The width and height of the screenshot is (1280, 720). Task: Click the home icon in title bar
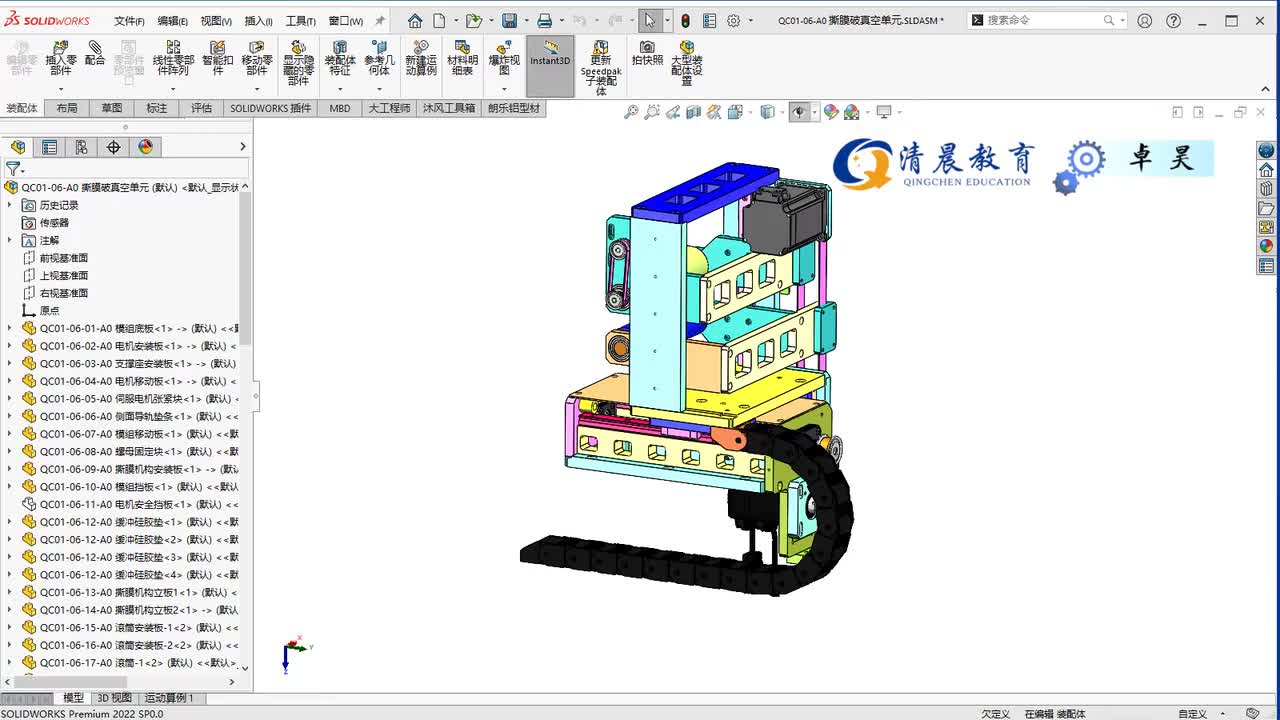click(415, 20)
